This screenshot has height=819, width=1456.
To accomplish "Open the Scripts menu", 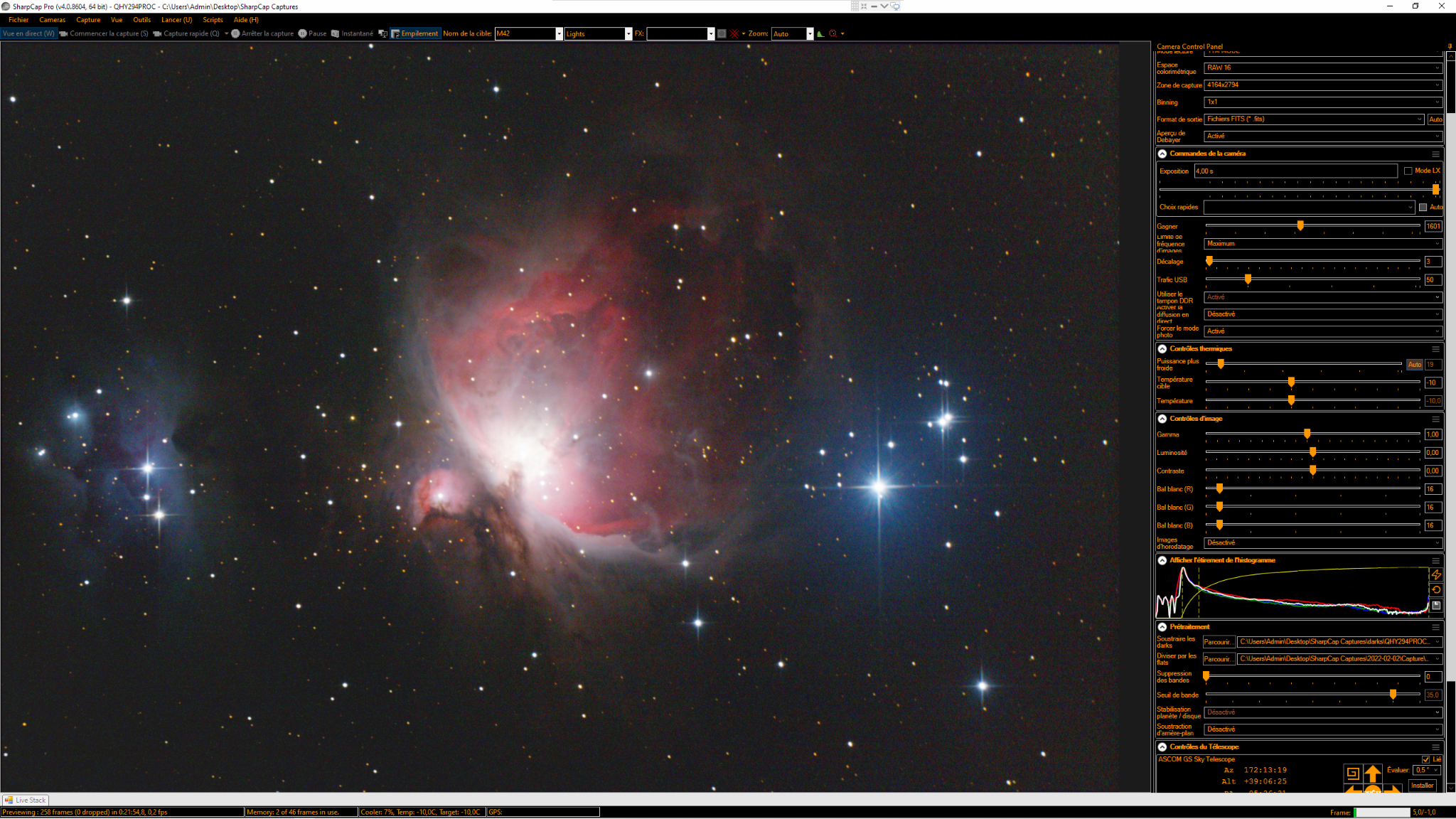I will 213,20.
